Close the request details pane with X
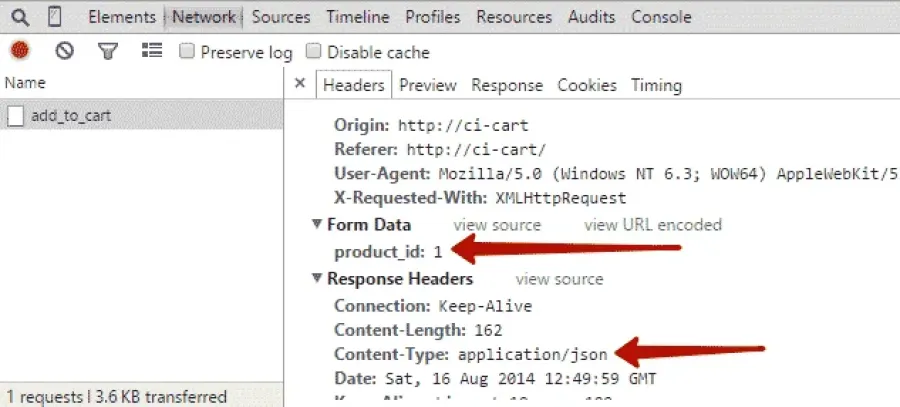 click(x=300, y=83)
